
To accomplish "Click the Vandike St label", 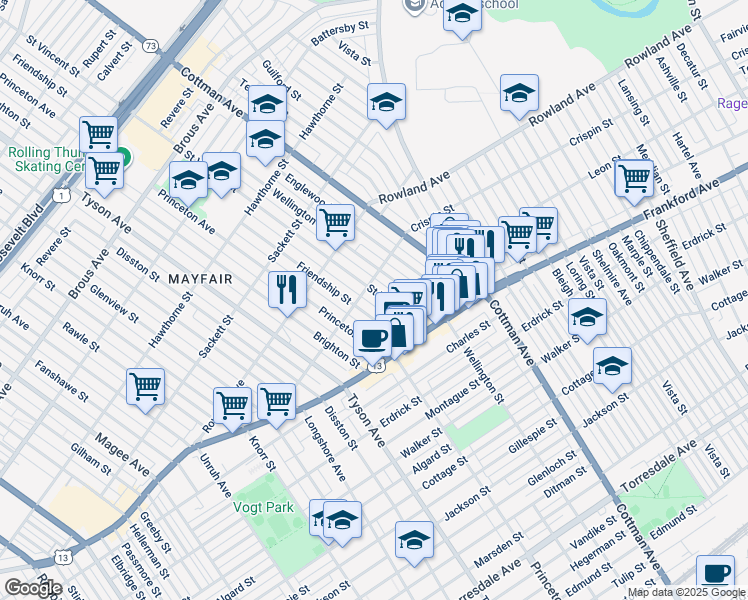I will [x=593, y=532].
